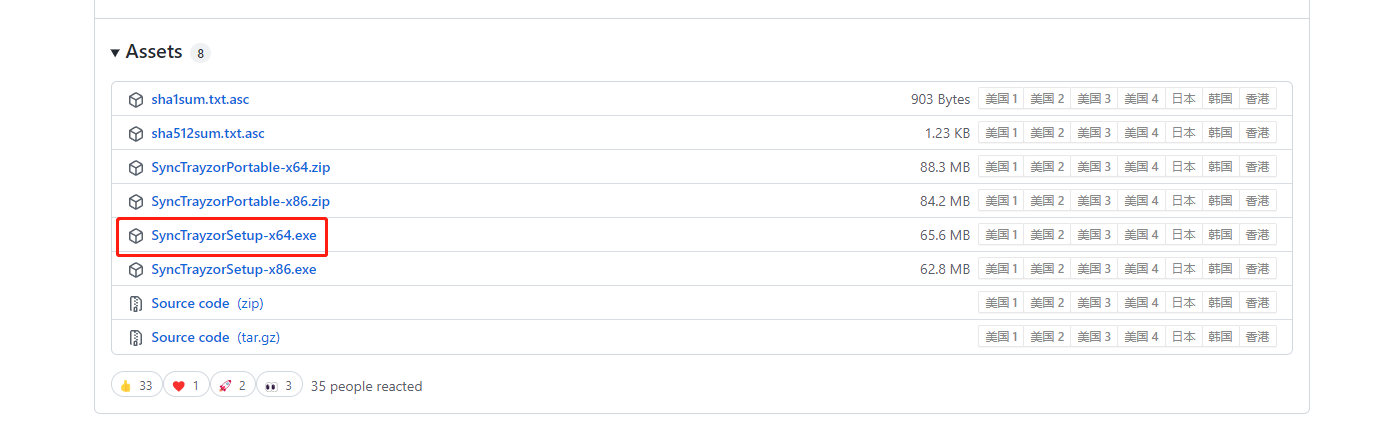
Task: Click file icon beside Source code (tar.gz)
Action: 136,337
